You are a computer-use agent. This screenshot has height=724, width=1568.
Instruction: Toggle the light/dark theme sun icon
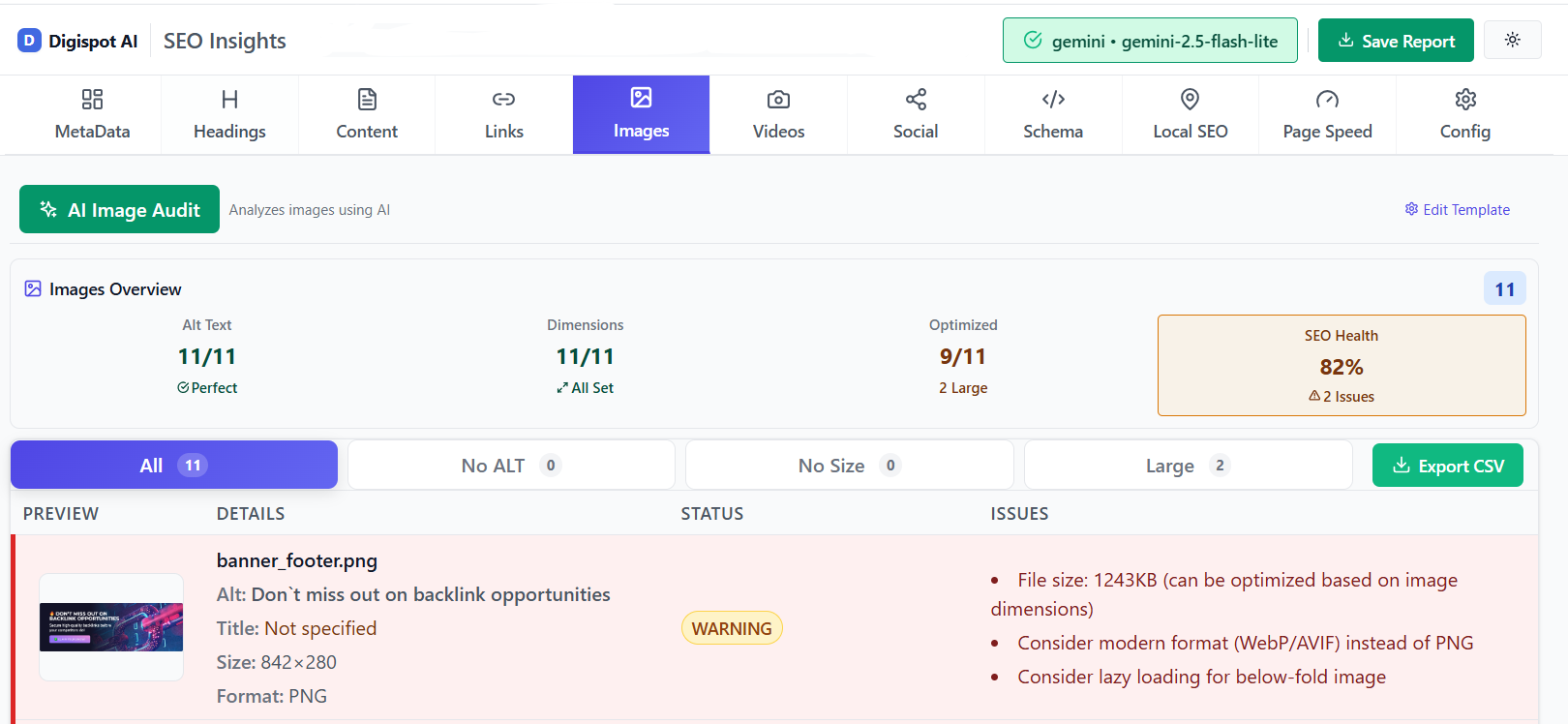pyautogui.click(x=1512, y=40)
